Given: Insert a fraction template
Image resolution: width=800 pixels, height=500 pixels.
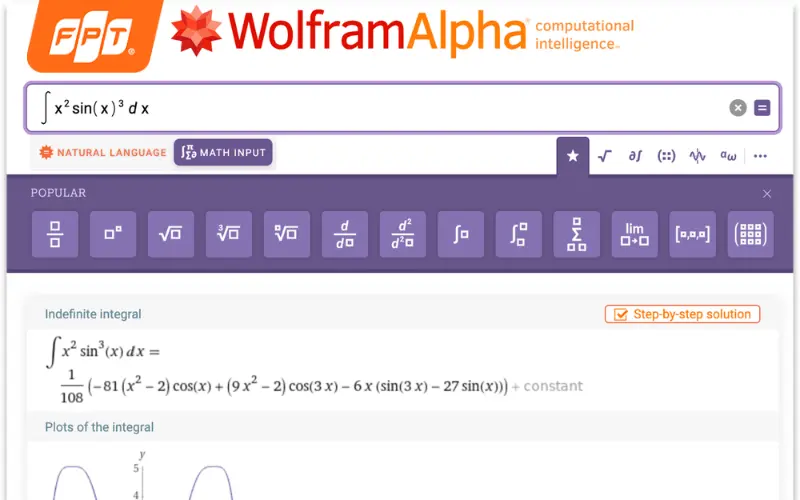Looking at the screenshot, I should (55, 234).
